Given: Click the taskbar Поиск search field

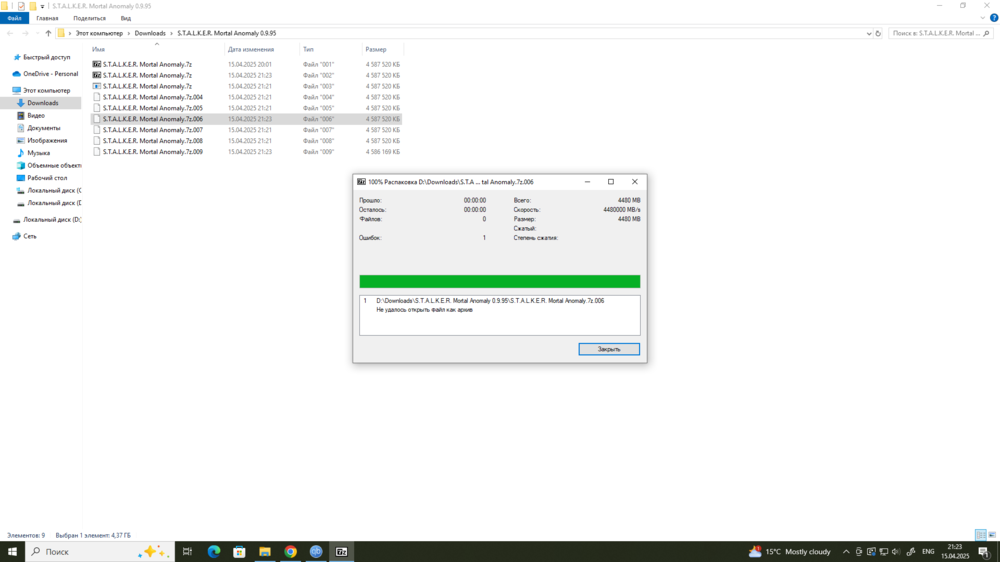Looking at the screenshot, I should click(x=99, y=551).
